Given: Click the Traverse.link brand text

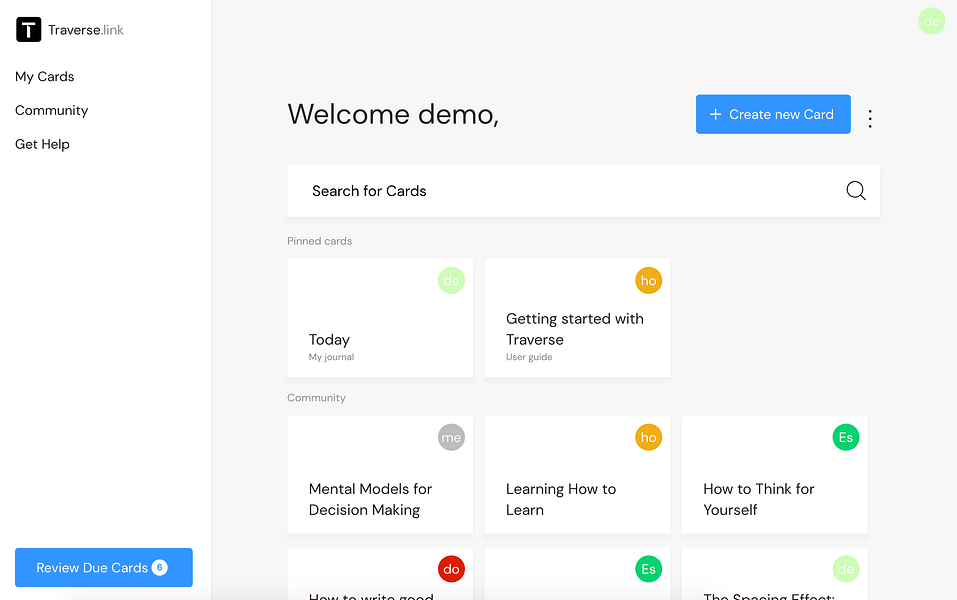Looking at the screenshot, I should pos(85,30).
